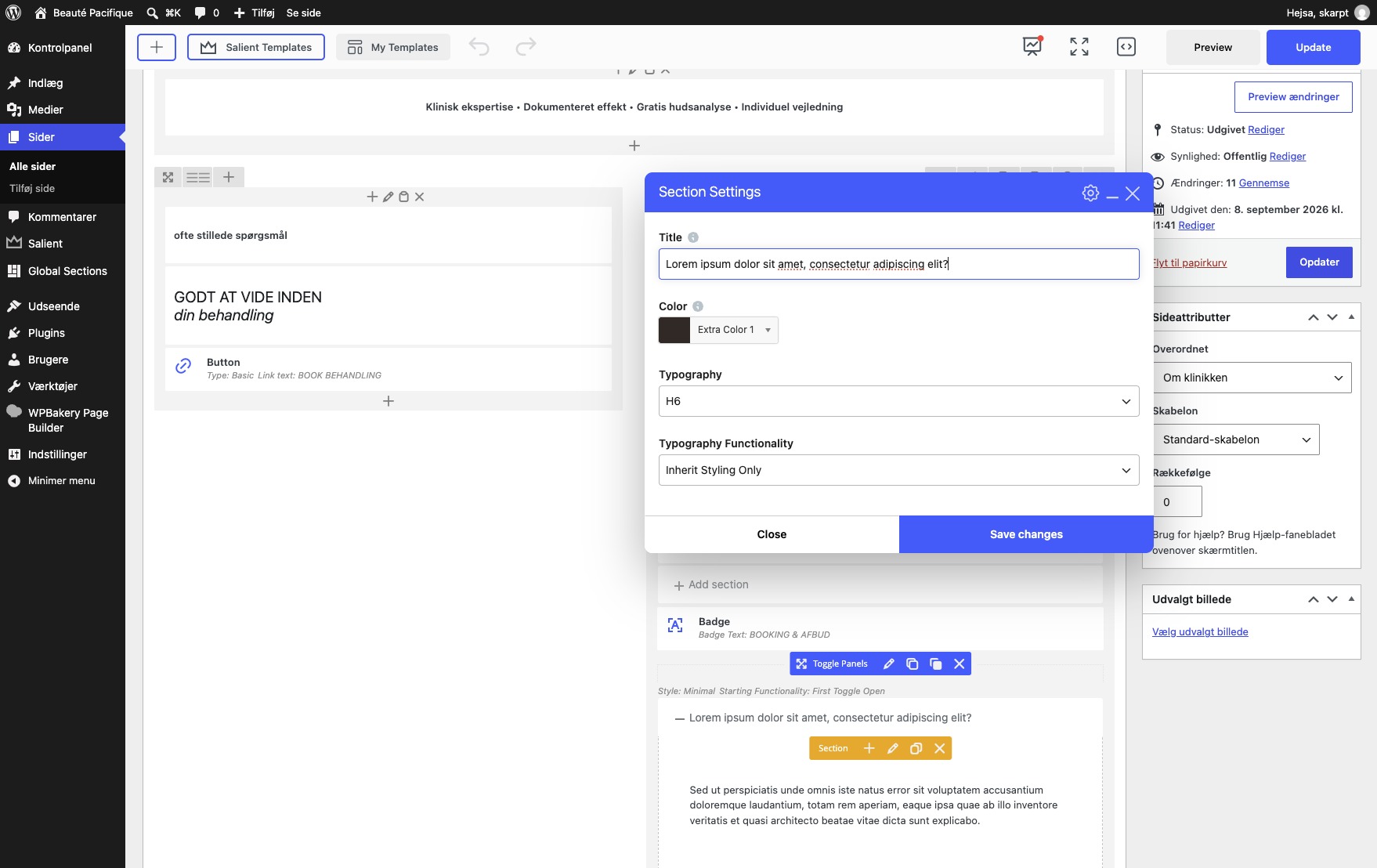Open the custom code brackets icon
Image resolution: width=1377 pixels, height=868 pixels.
[x=1126, y=47]
